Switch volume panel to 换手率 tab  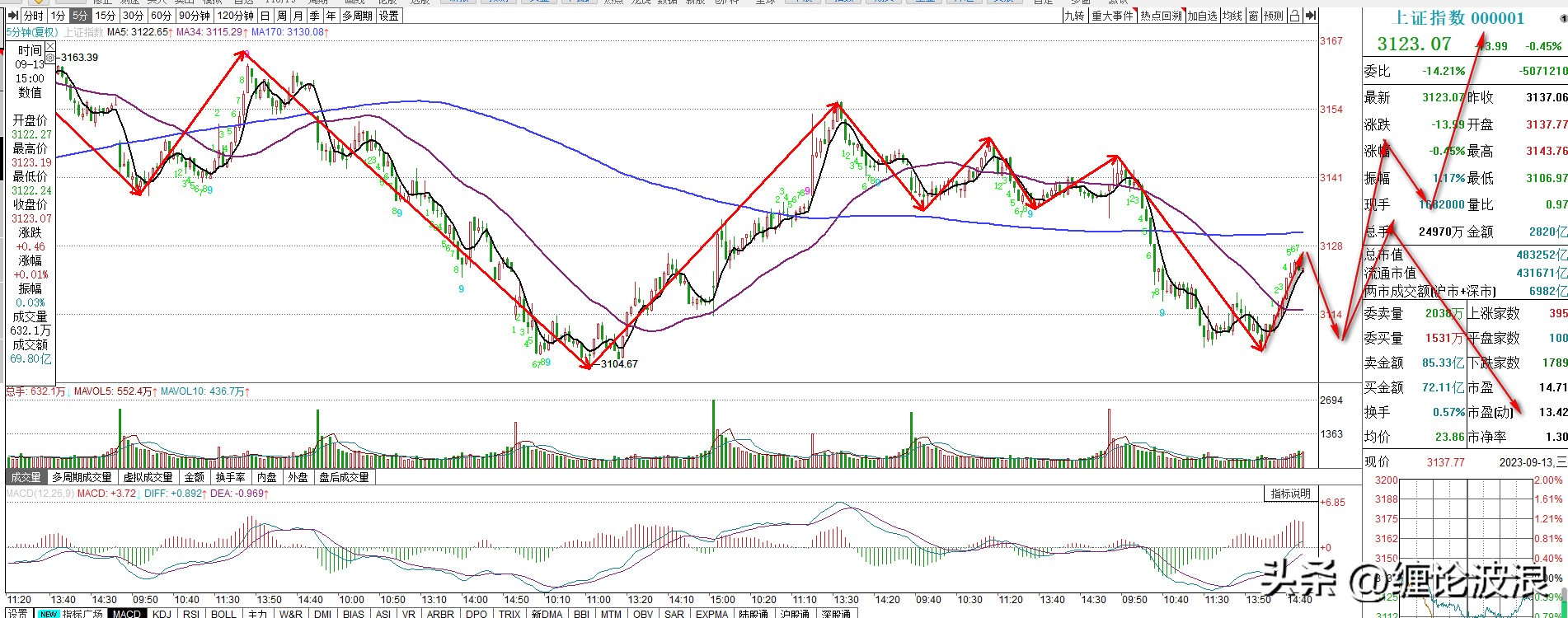[230, 477]
